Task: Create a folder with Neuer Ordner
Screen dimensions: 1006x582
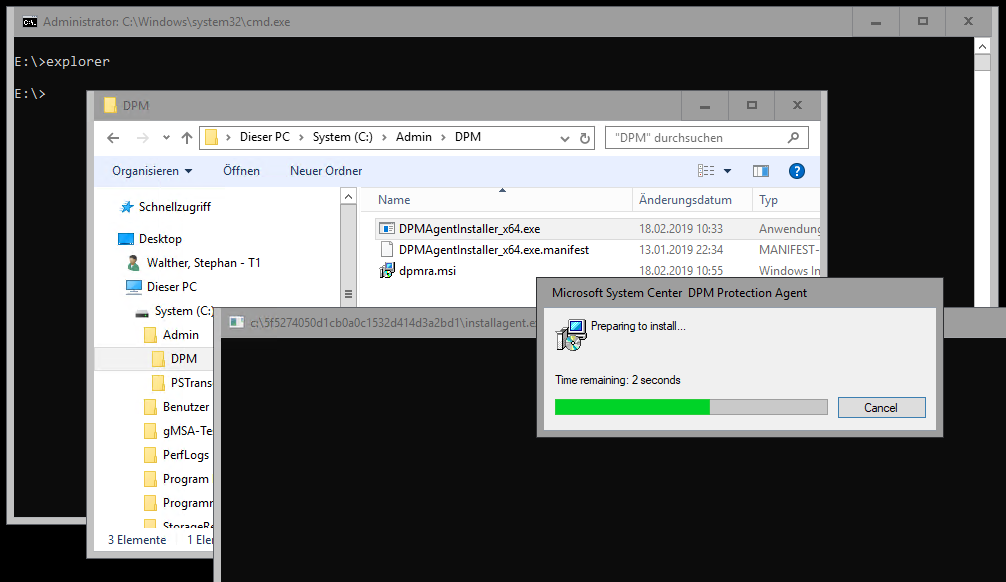Action: point(326,171)
